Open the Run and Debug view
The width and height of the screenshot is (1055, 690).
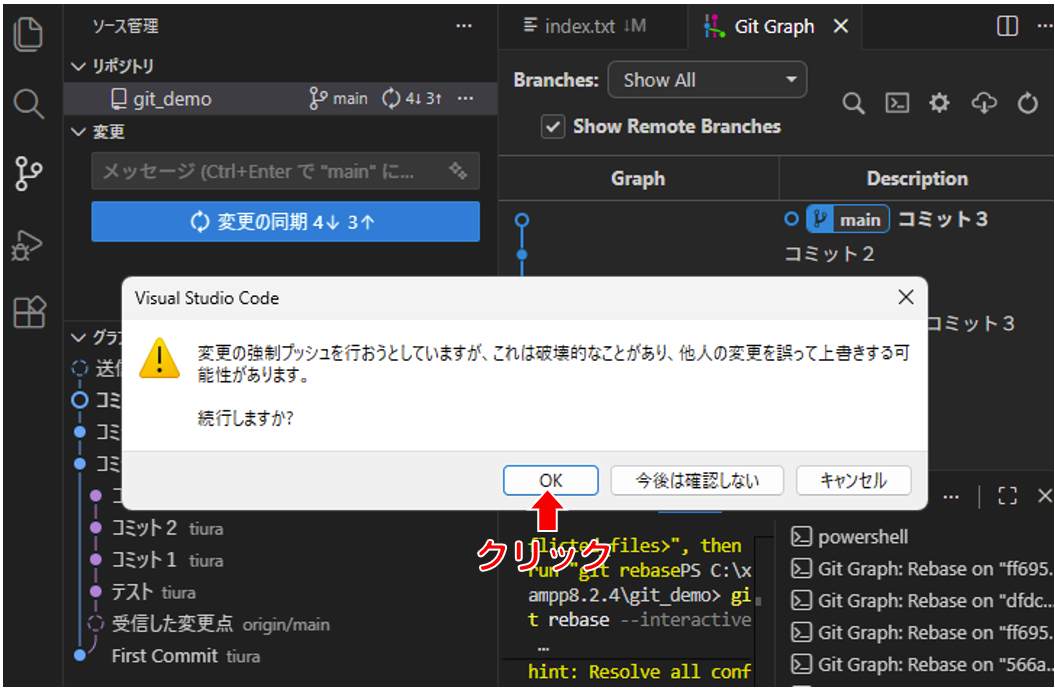29,244
